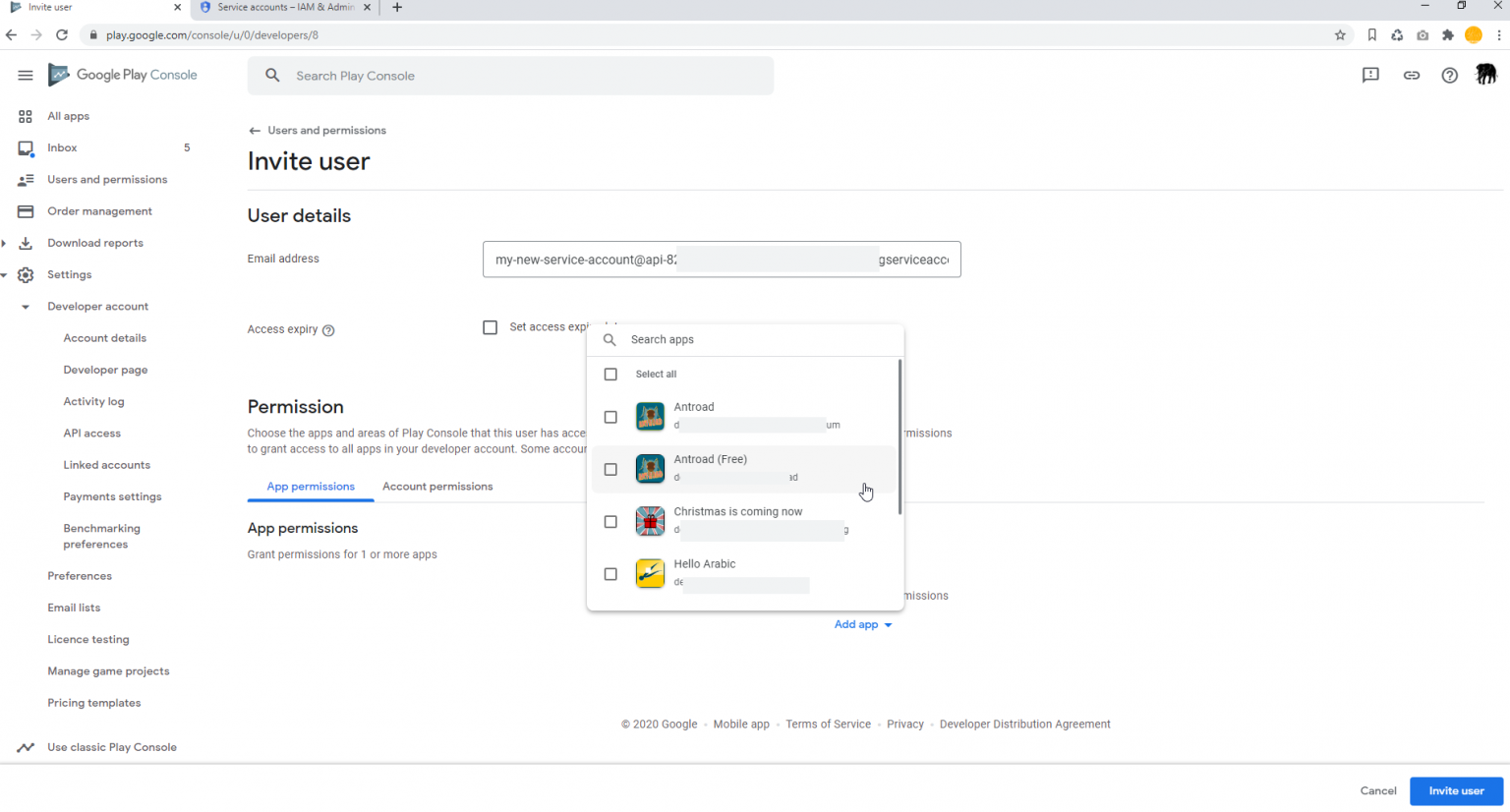Open the Inbox from the sidebar icon
1510x812 pixels.
pyautogui.click(x=26, y=147)
